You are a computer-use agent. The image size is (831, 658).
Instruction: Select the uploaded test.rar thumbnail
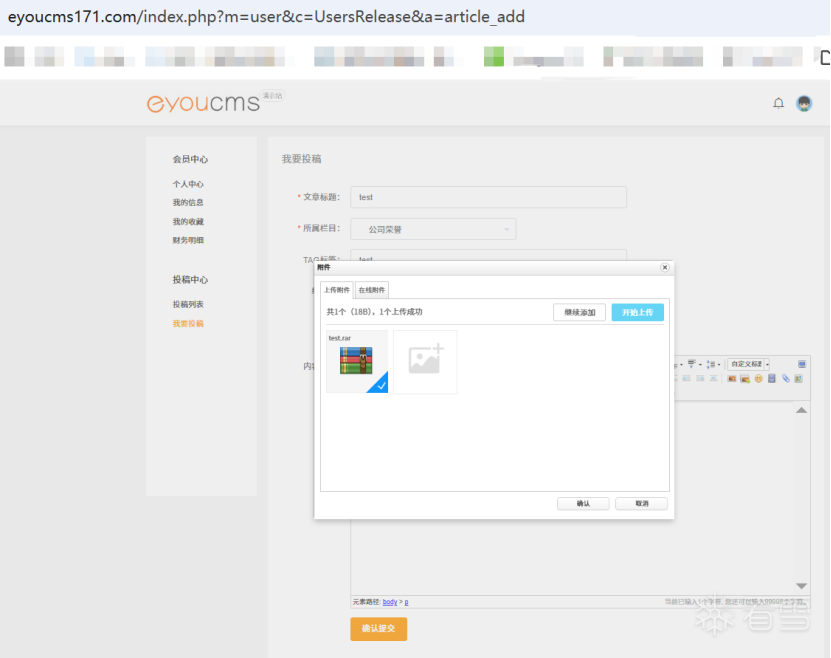[x=357, y=362]
